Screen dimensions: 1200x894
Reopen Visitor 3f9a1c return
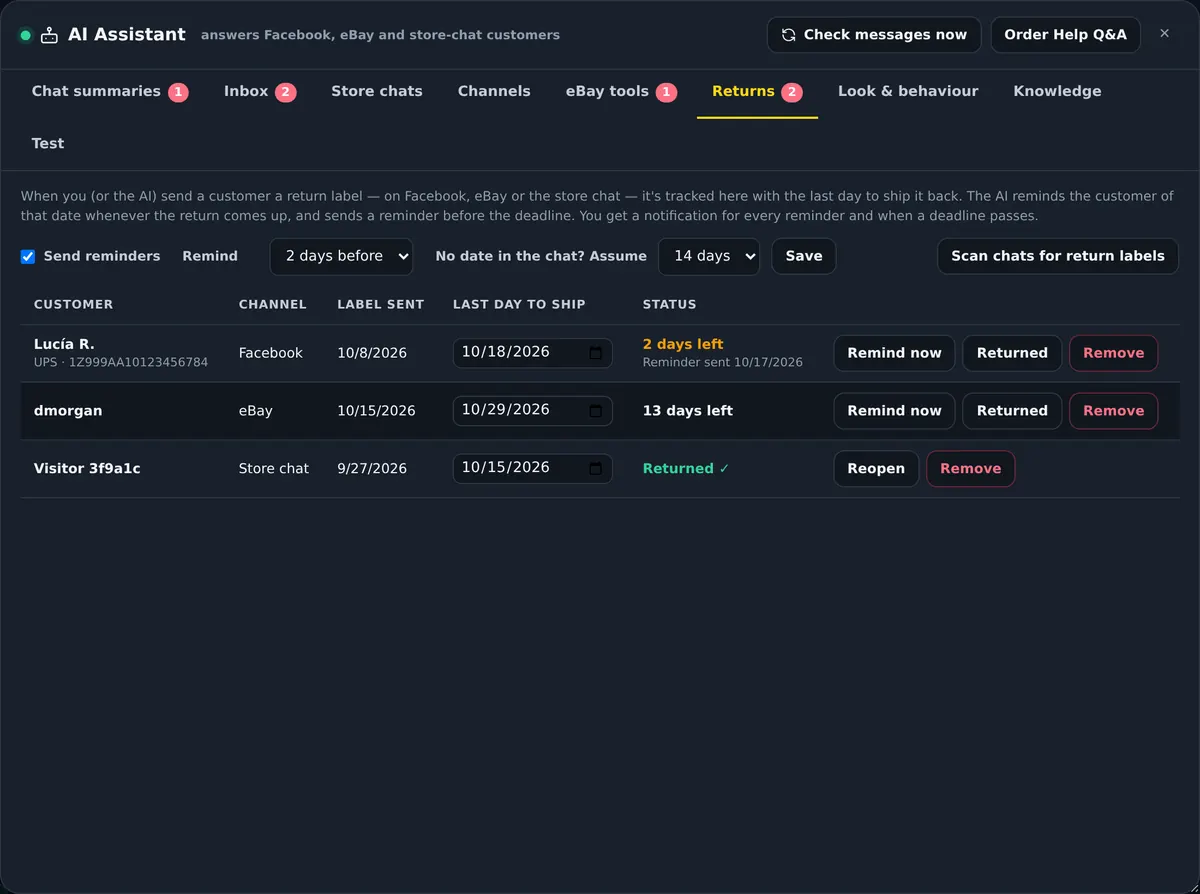tap(876, 469)
